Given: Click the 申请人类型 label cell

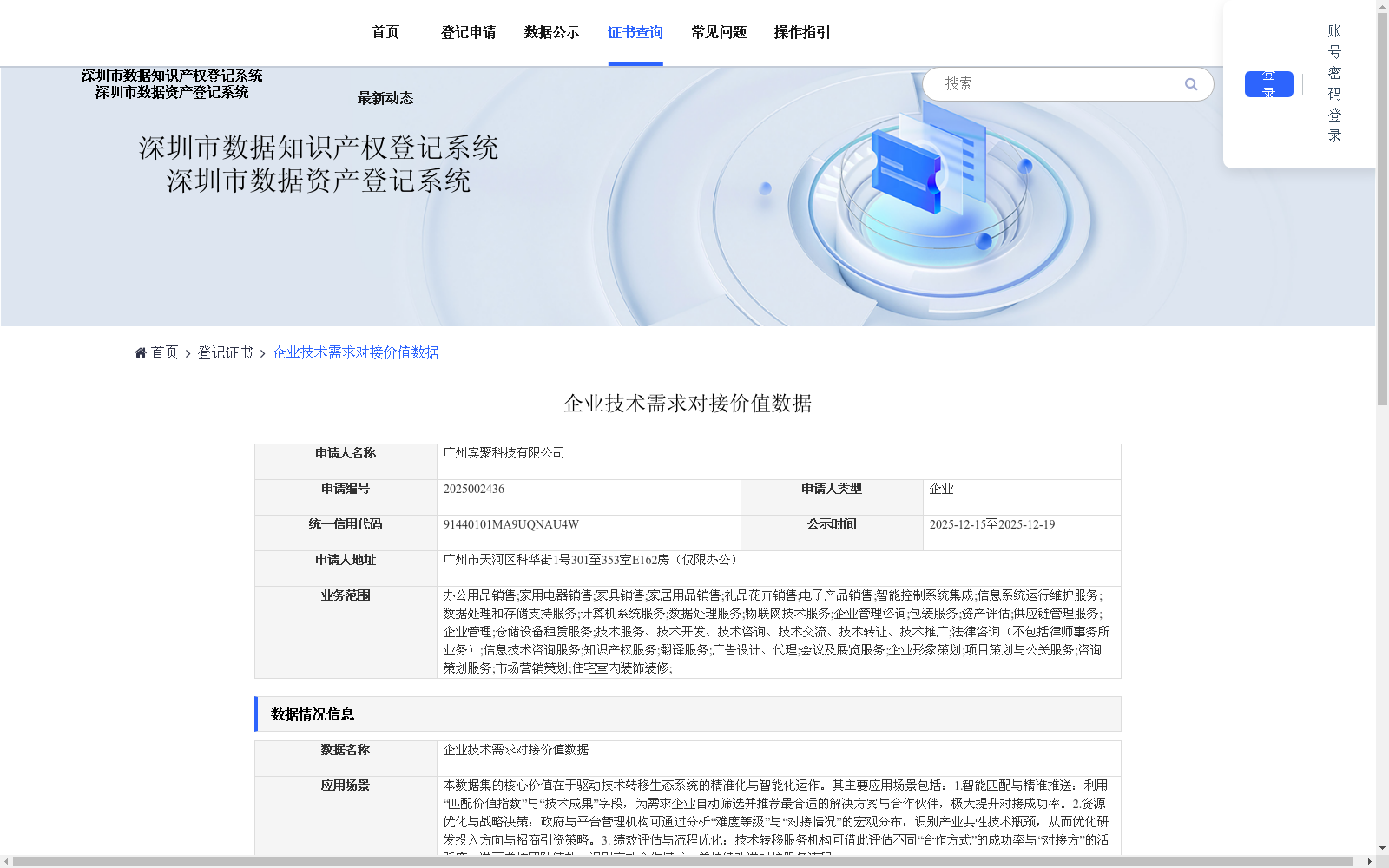Looking at the screenshot, I should pos(832,497).
